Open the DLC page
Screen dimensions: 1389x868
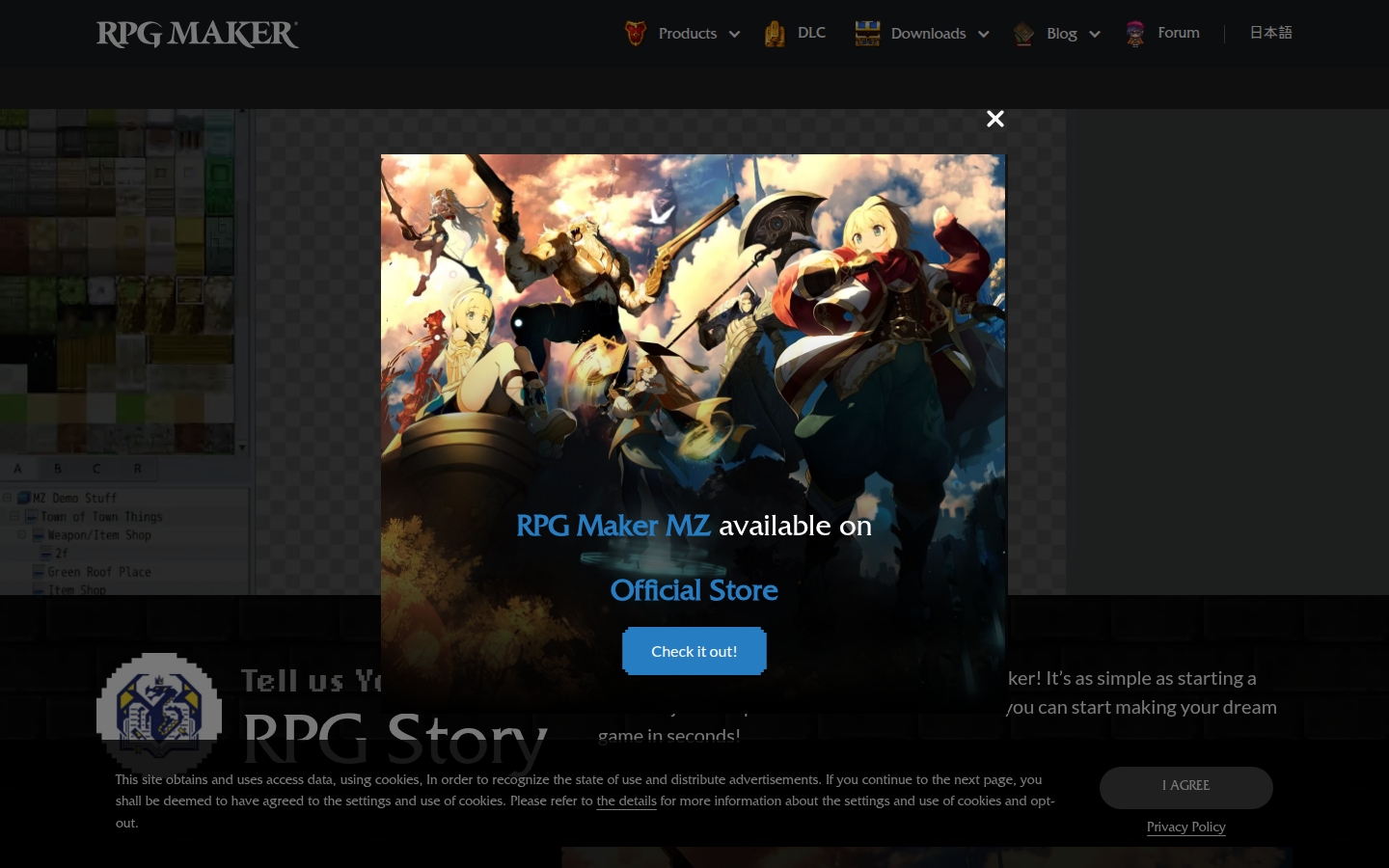click(x=811, y=33)
